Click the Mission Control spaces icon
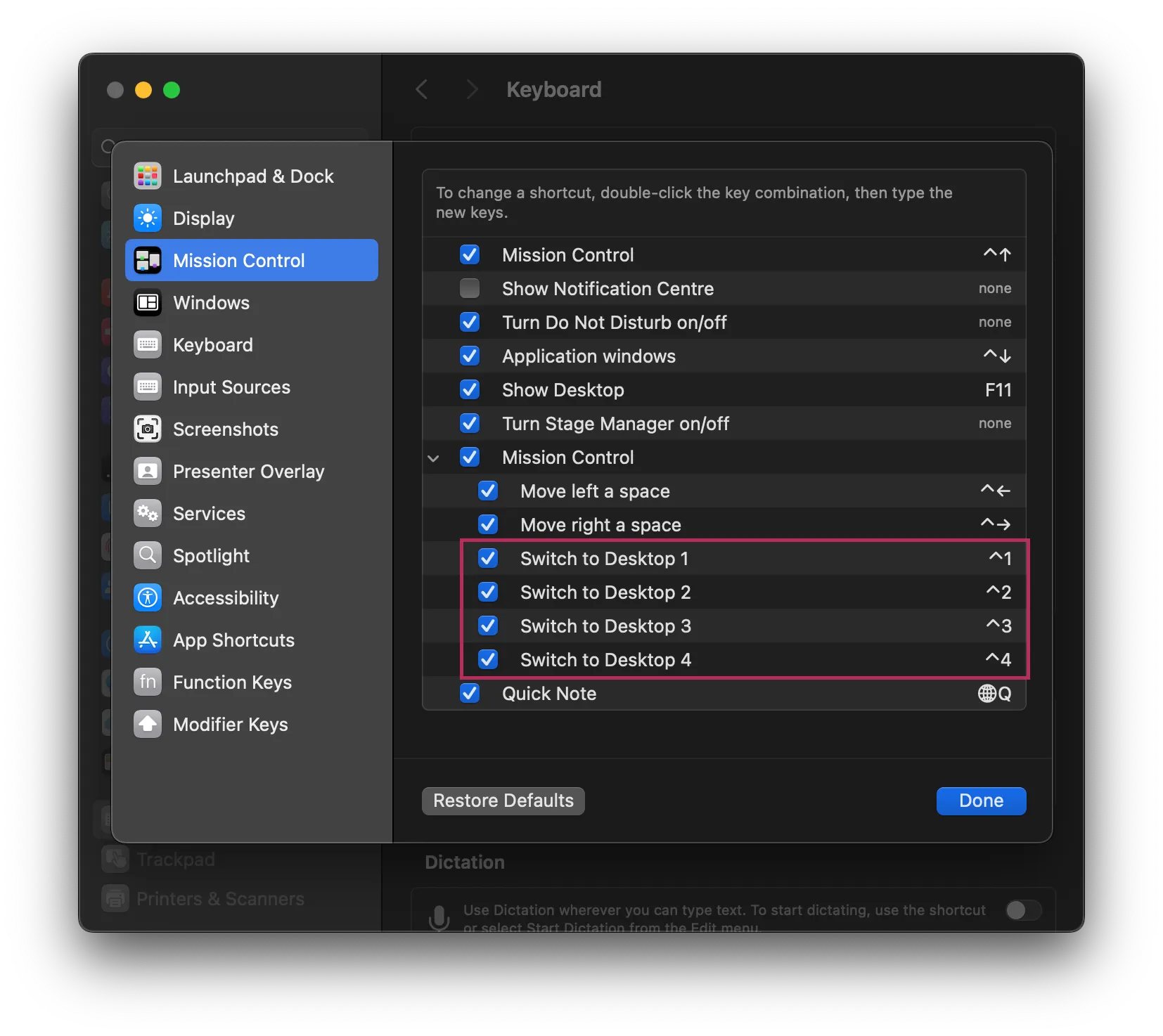Viewport: 1163px width, 1036px height. coord(148,260)
